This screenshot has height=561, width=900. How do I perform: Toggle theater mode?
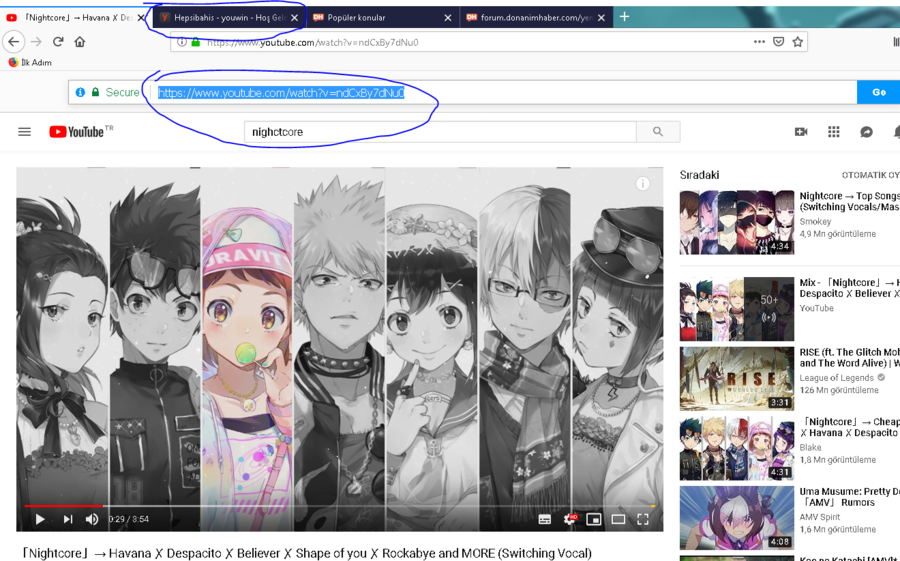[618, 520]
